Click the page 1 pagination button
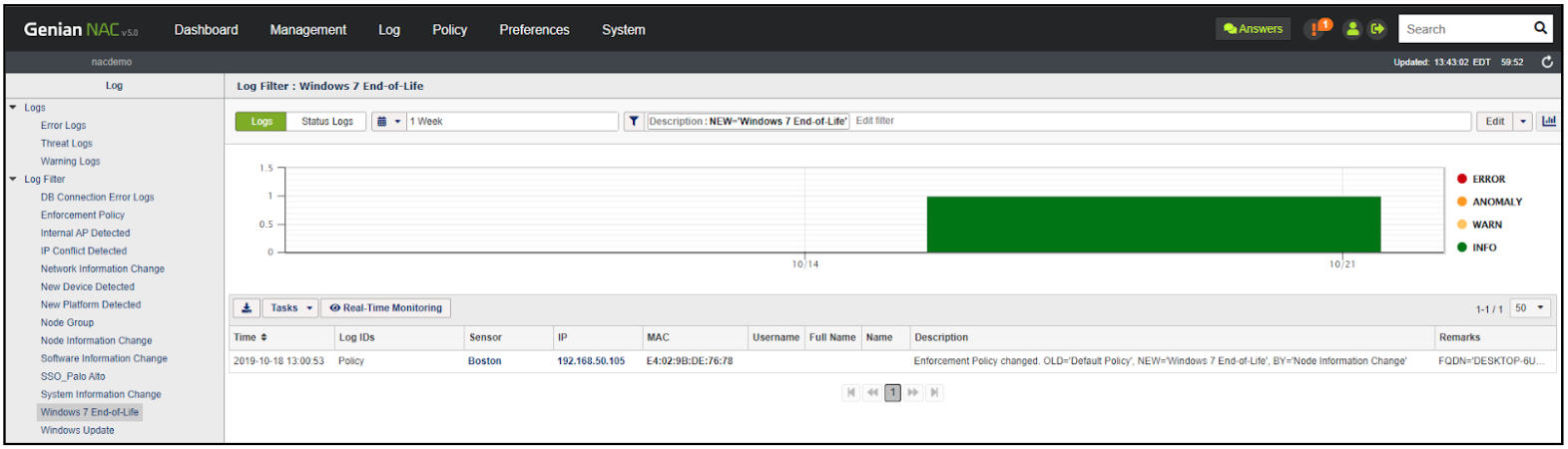The height and width of the screenshot is (449, 1568). click(x=892, y=393)
